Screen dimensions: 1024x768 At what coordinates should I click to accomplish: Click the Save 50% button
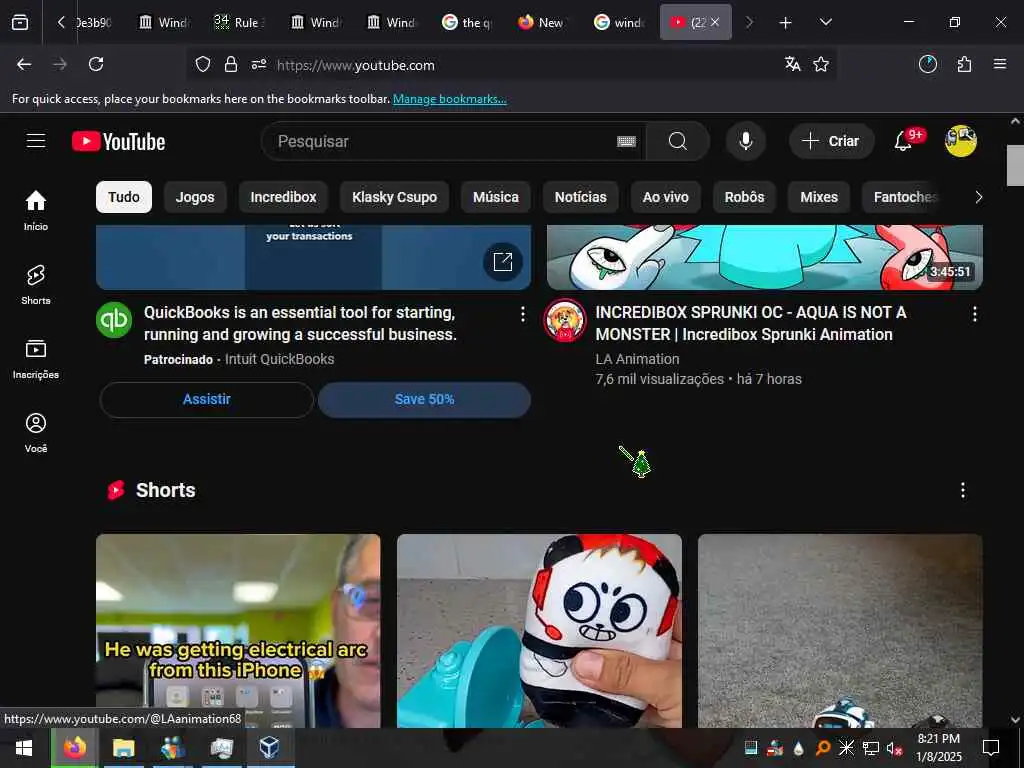(424, 400)
